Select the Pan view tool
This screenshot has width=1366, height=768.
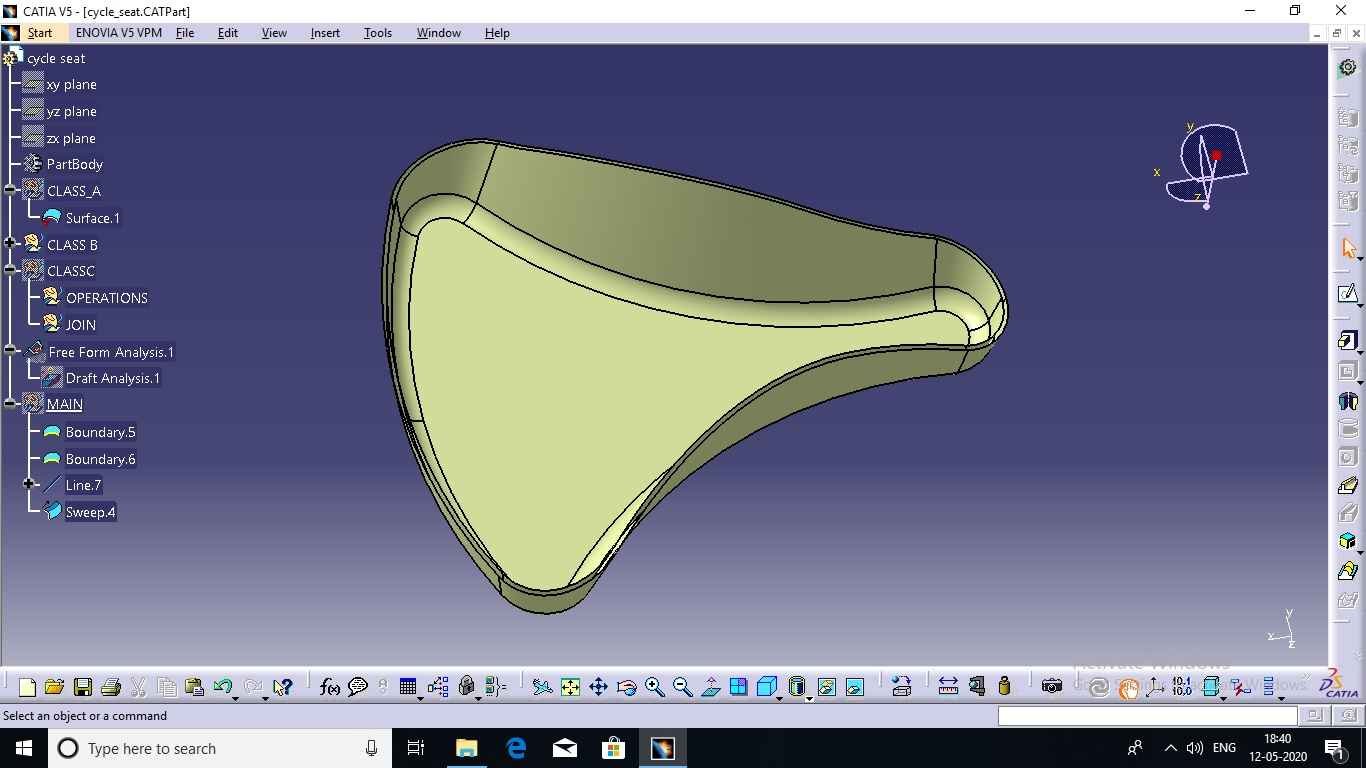click(598, 687)
